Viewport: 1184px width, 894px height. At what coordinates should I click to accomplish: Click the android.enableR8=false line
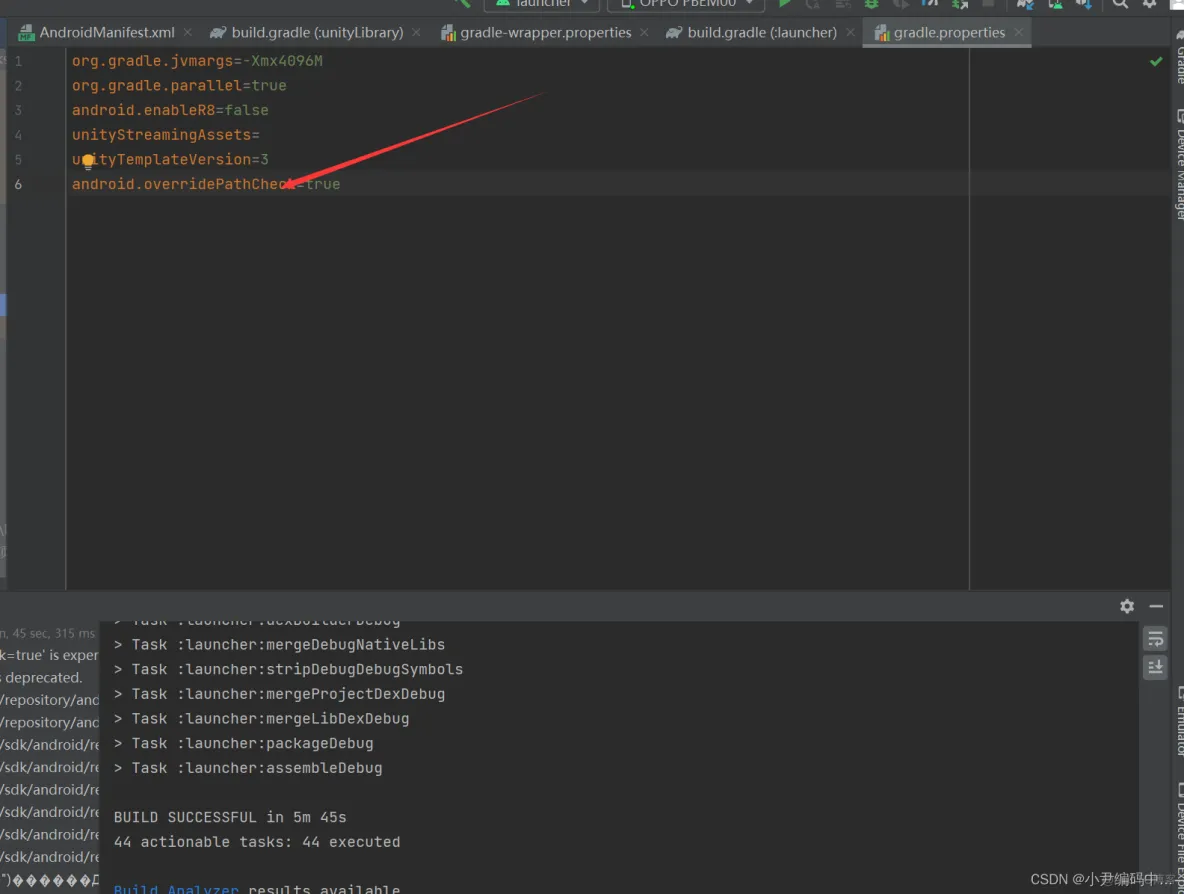(170, 110)
